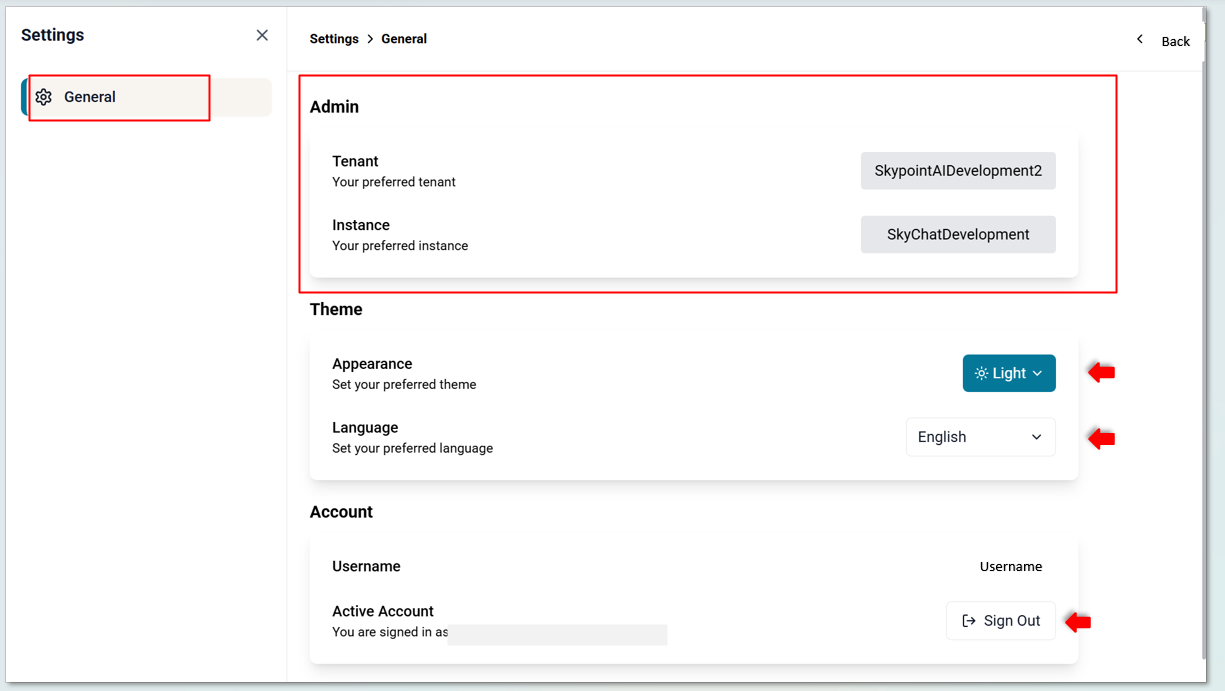
Task: Click the Appearance setting label
Action: [x=372, y=364]
